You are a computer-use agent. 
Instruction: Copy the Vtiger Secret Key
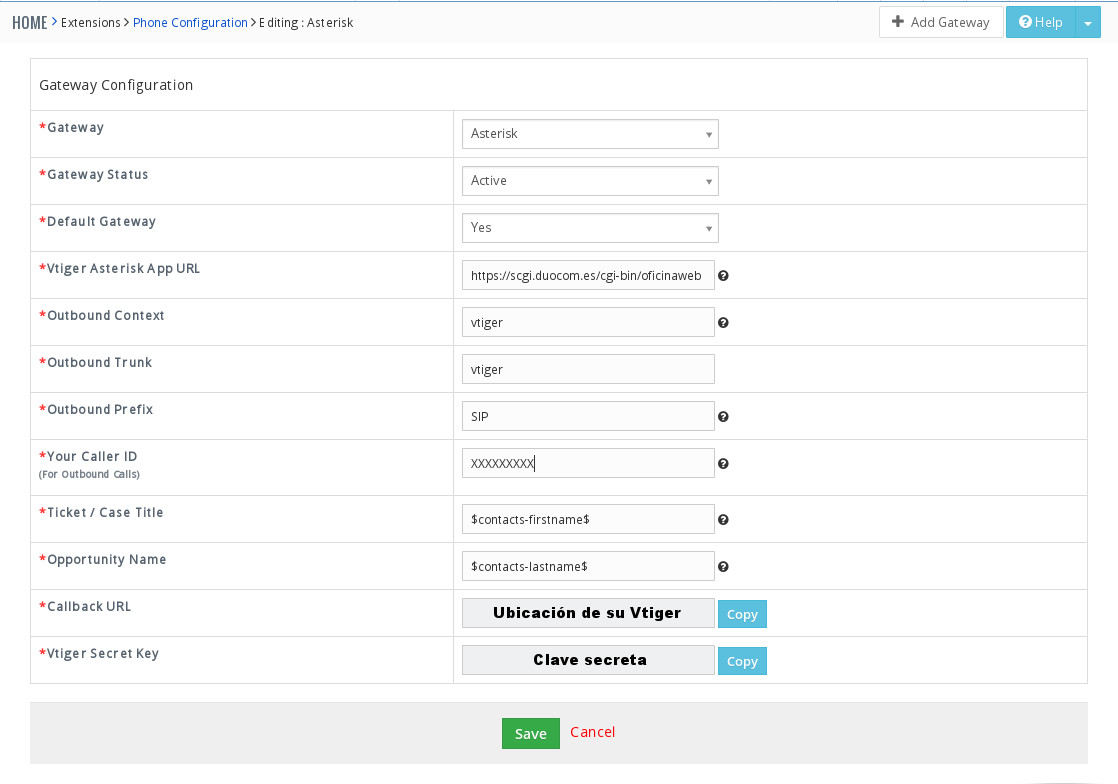click(x=742, y=661)
